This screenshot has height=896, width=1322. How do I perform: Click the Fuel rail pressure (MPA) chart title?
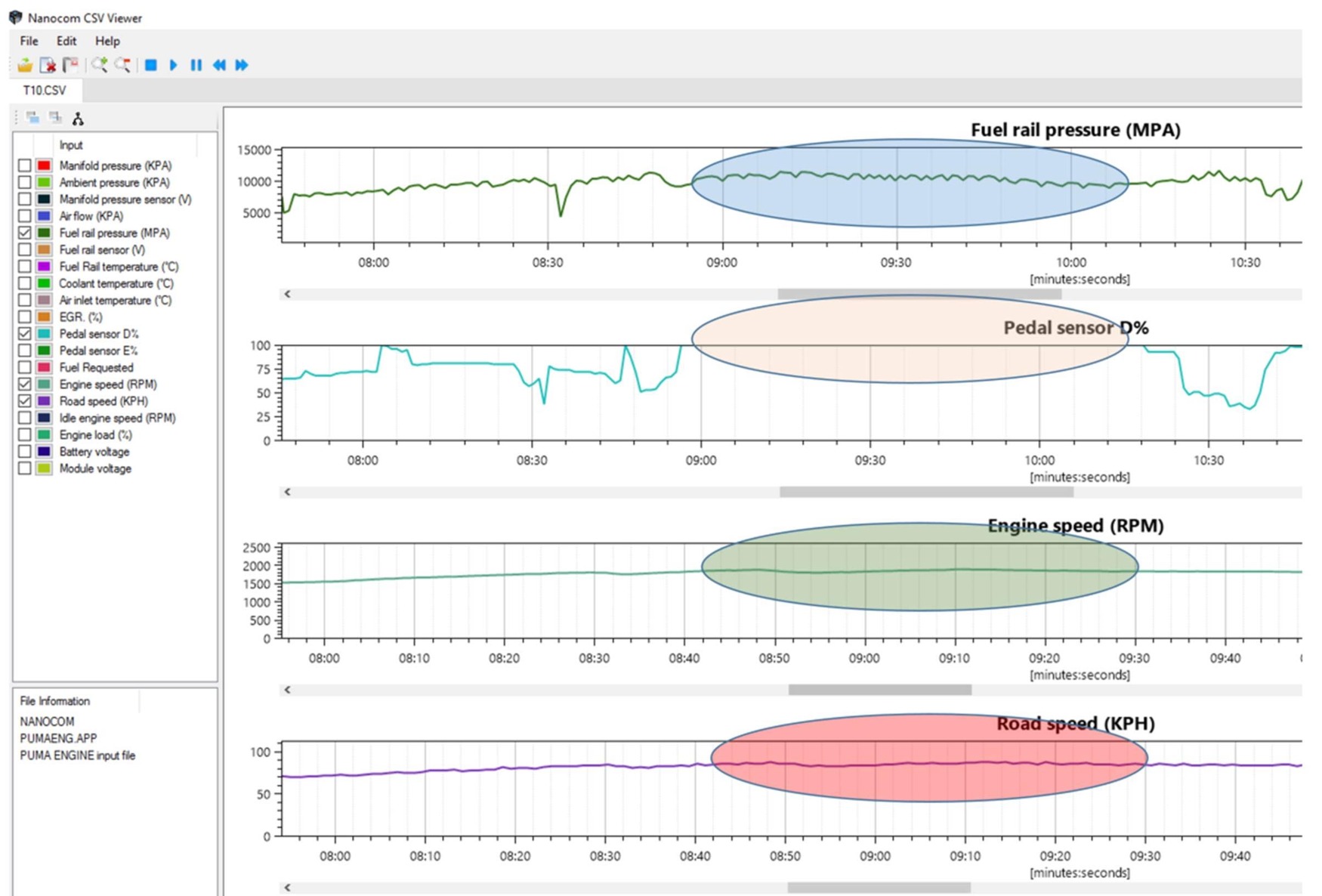click(x=1076, y=130)
